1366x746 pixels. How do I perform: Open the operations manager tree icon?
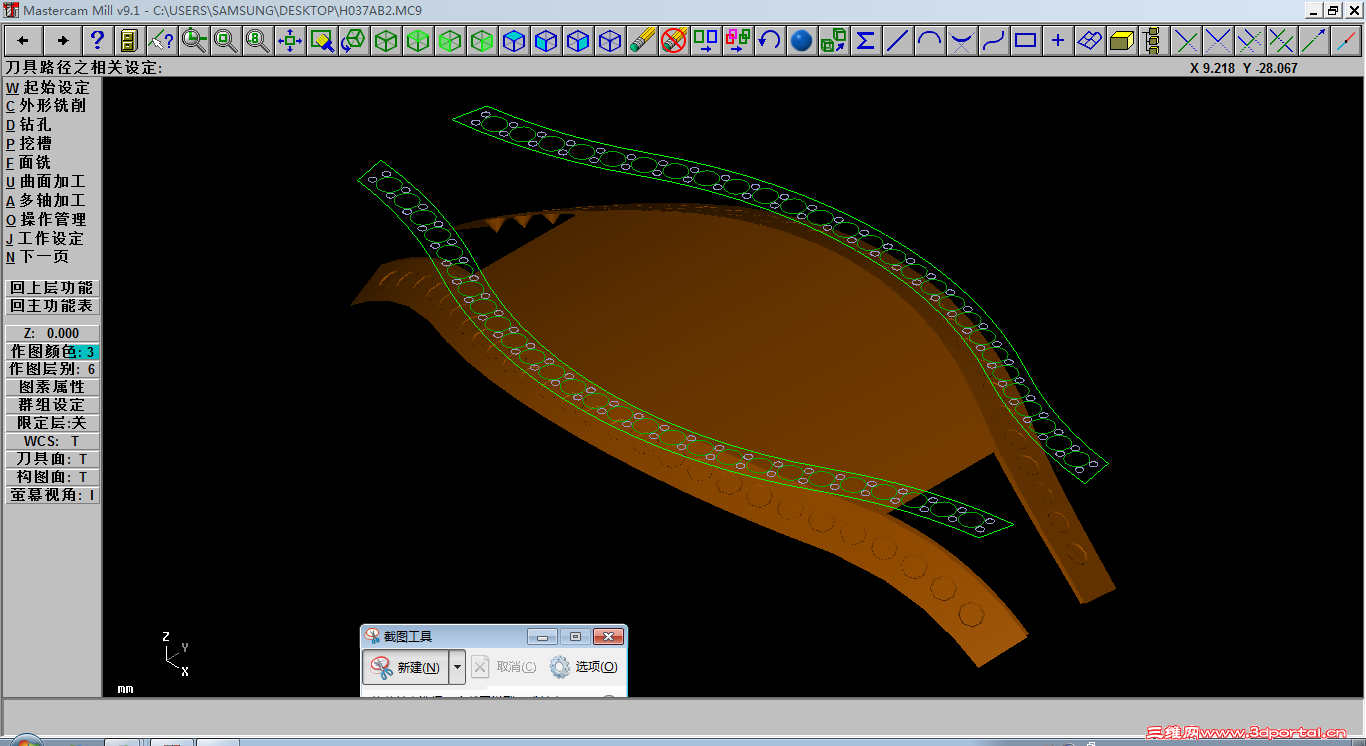[1153, 41]
